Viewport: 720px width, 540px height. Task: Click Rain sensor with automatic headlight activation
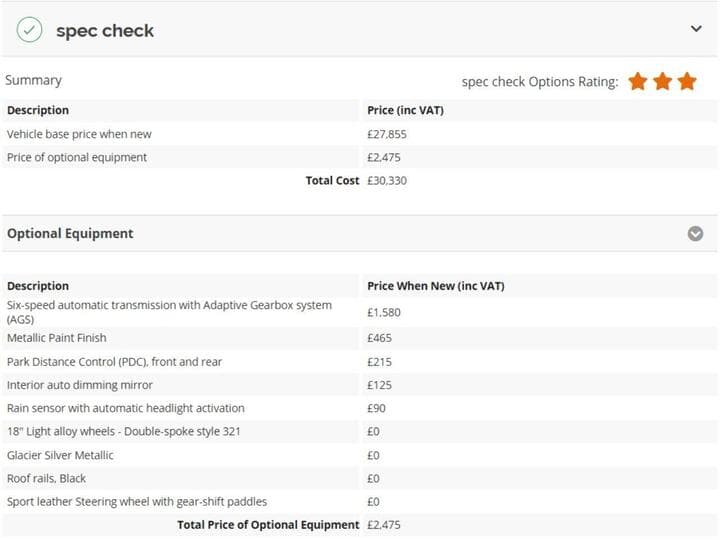pyautogui.click(x=126, y=408)
